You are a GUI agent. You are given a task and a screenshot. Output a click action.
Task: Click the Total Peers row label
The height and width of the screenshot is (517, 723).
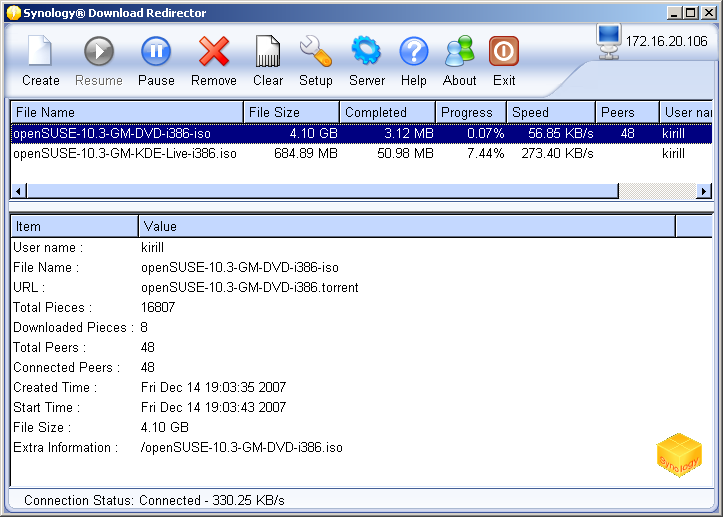coord(49,348)
